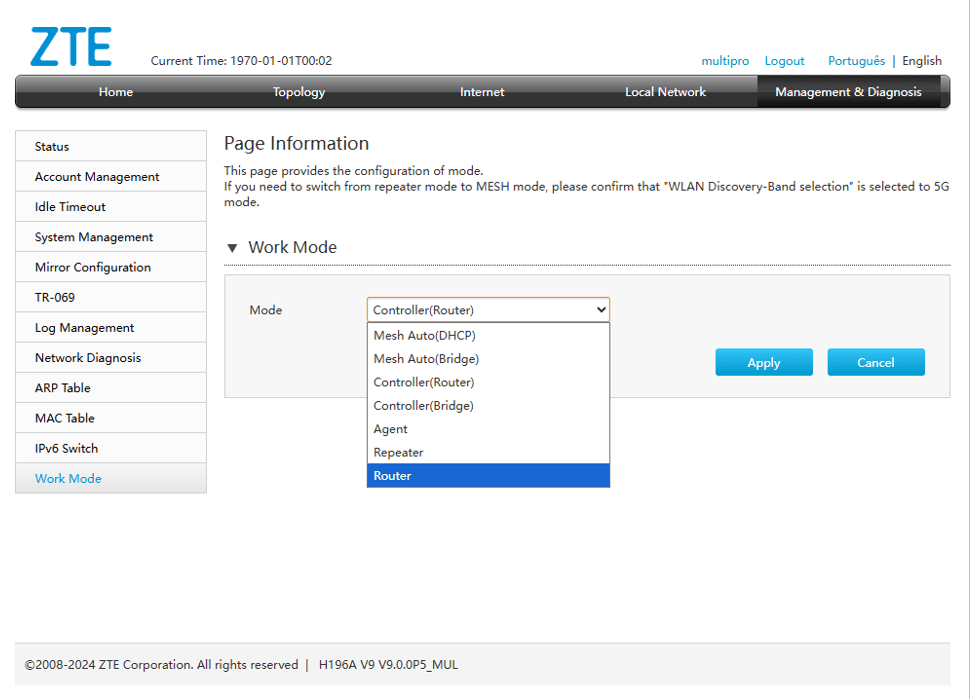
Task: Select the highlighted Router option
Action: tap(488, 476)
